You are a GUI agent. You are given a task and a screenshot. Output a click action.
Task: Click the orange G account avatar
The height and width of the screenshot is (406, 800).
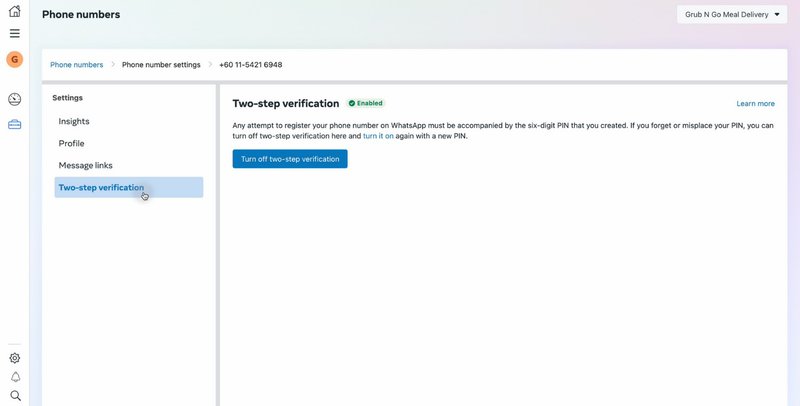[15, 59]
